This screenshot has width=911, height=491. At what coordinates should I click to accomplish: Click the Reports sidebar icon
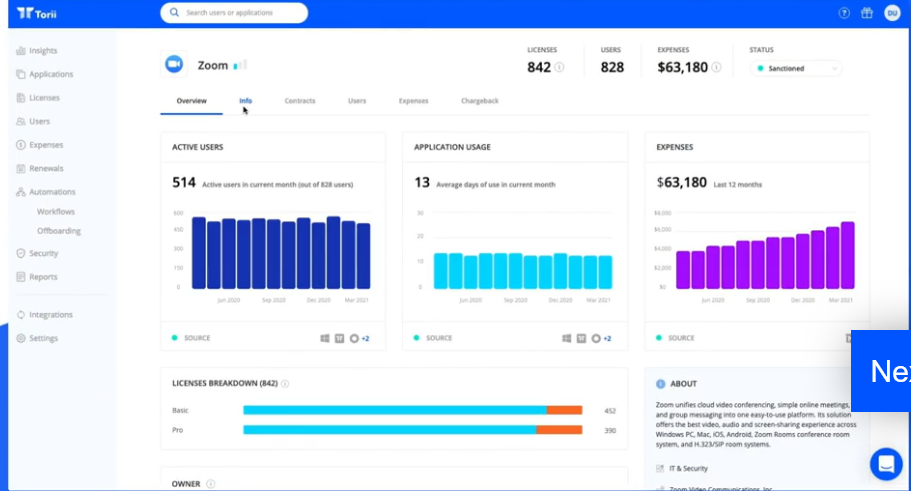click(x=21, y=277)
